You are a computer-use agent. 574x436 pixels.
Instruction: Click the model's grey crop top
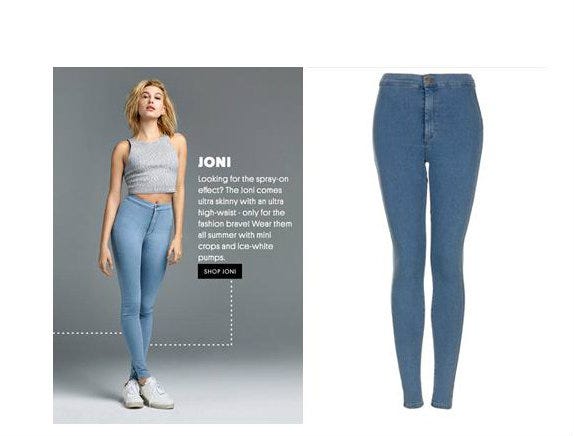[x=151, y=164]
